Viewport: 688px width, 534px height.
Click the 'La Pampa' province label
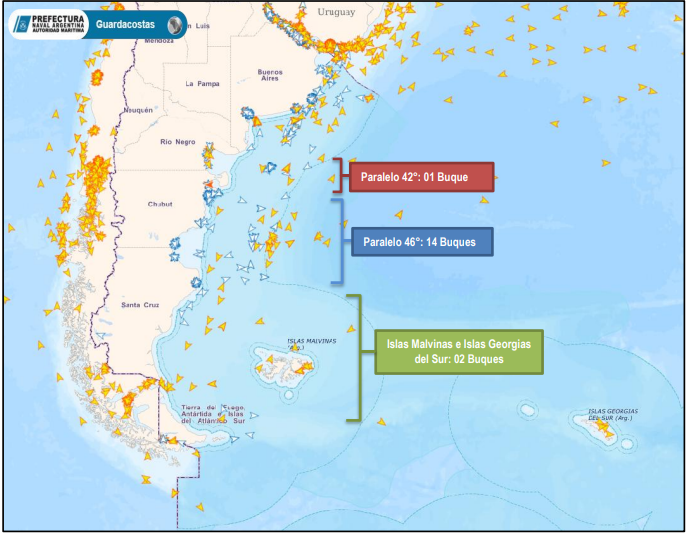tap(202, 83)
